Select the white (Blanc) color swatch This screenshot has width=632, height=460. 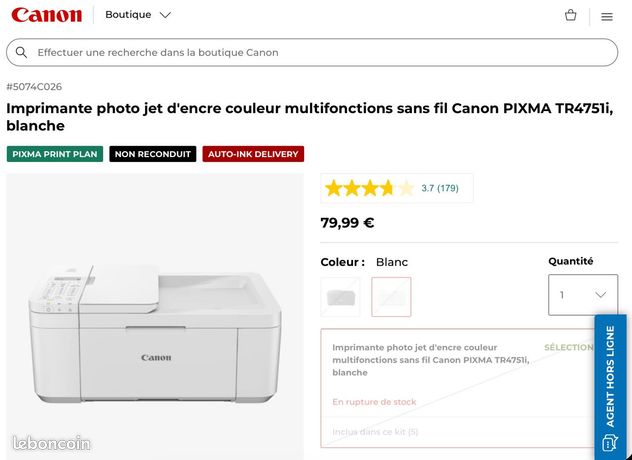[391, 297]
